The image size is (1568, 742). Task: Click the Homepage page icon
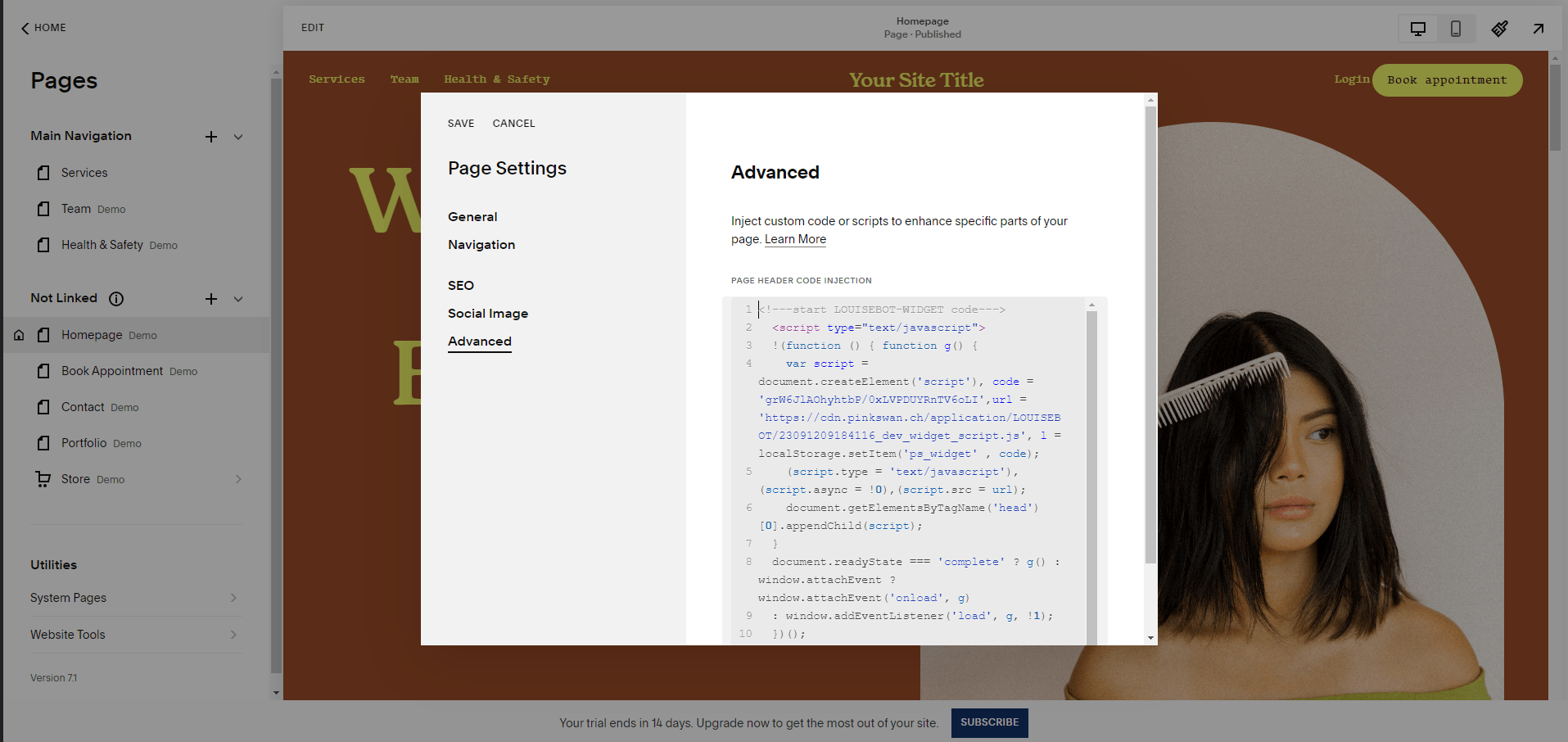(43, 335)
